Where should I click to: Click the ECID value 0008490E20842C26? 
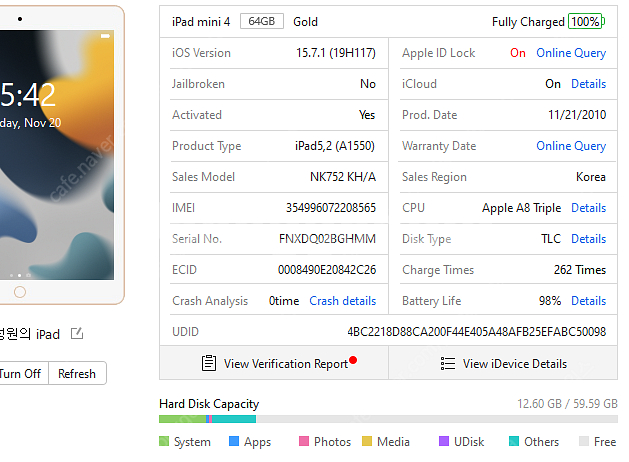pos(327,270)
